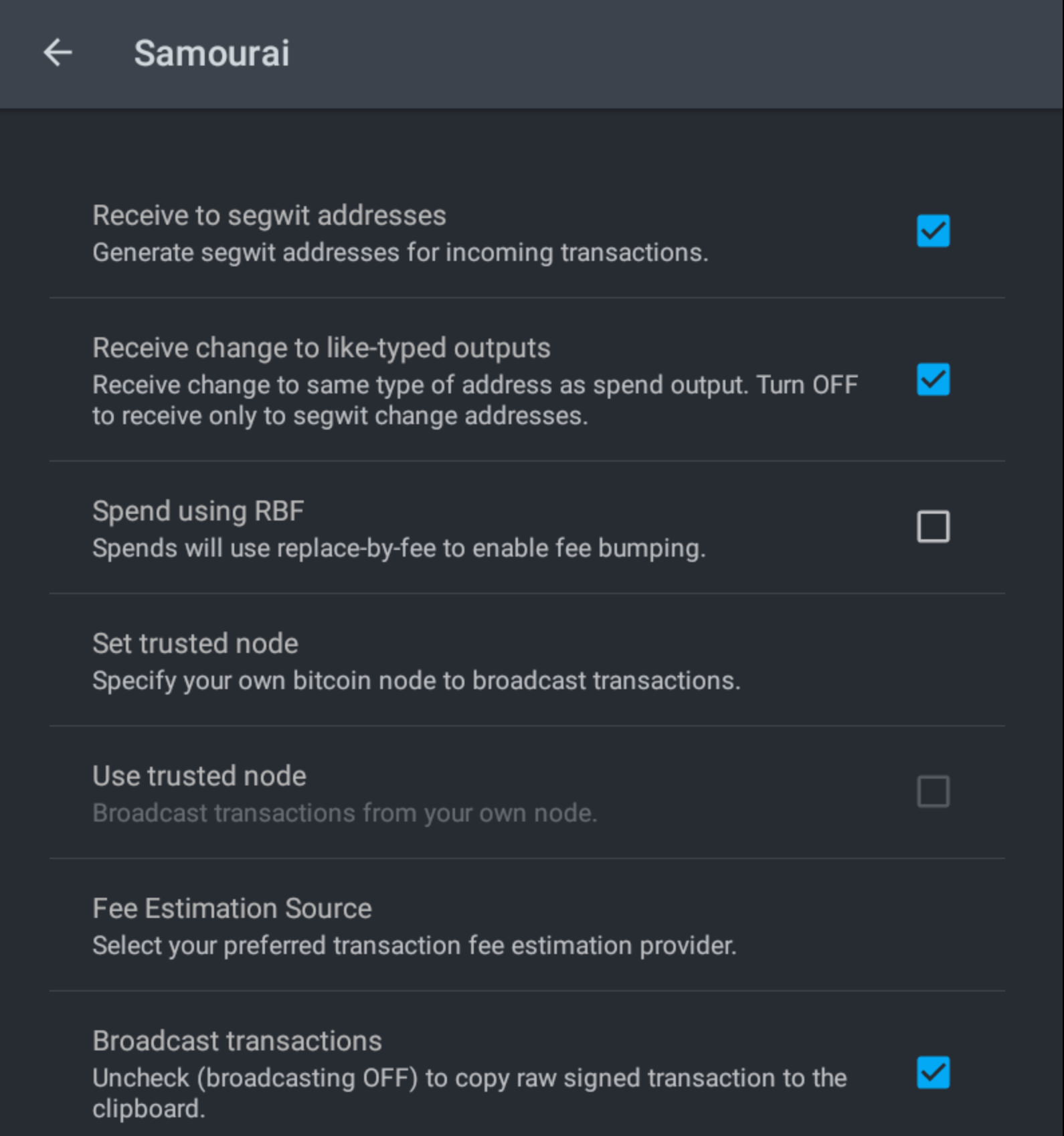This screenshot has width=1064, height=1136.
Task: Click 'Broadcast transactions from your own node' text
Action: [x=345, y=814]
